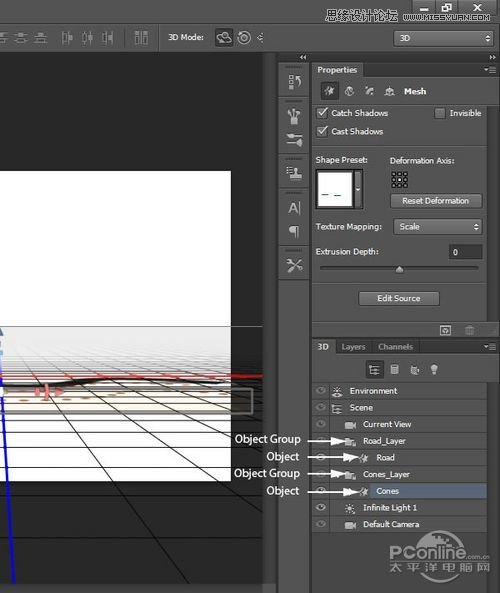Viewport: 500px width, 593px height.
Task: Filter 3D panel by meshes
Action: coord(394,369)
